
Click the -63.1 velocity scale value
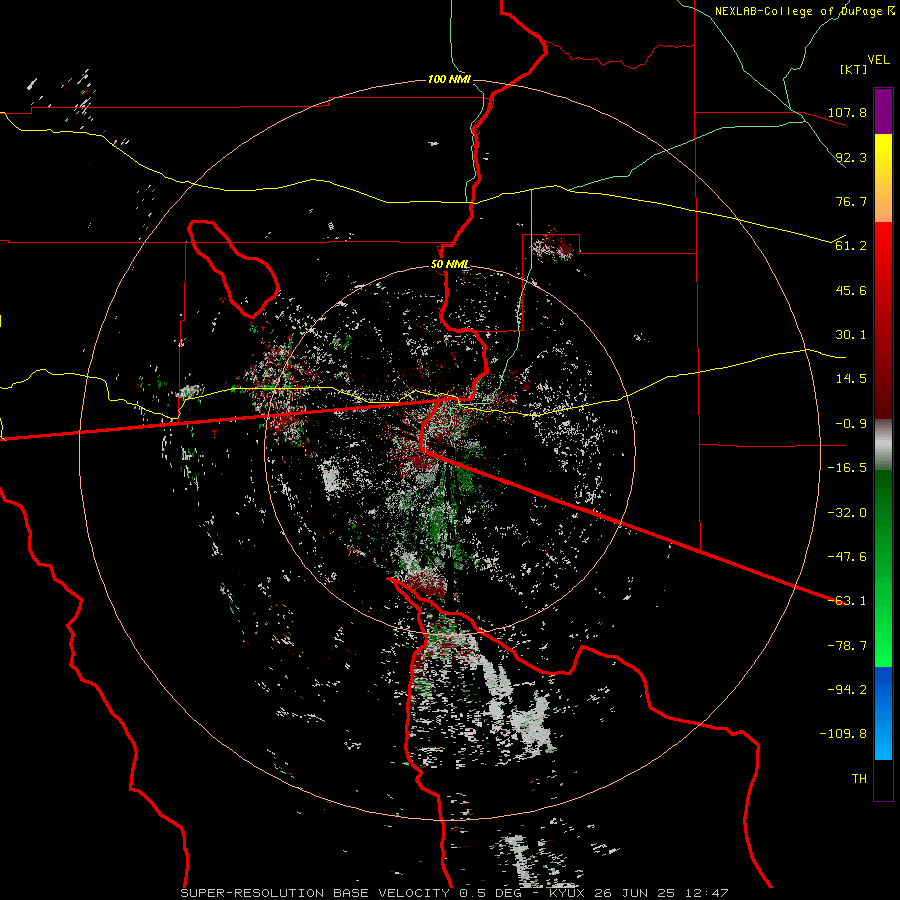[x=847, y=601]
